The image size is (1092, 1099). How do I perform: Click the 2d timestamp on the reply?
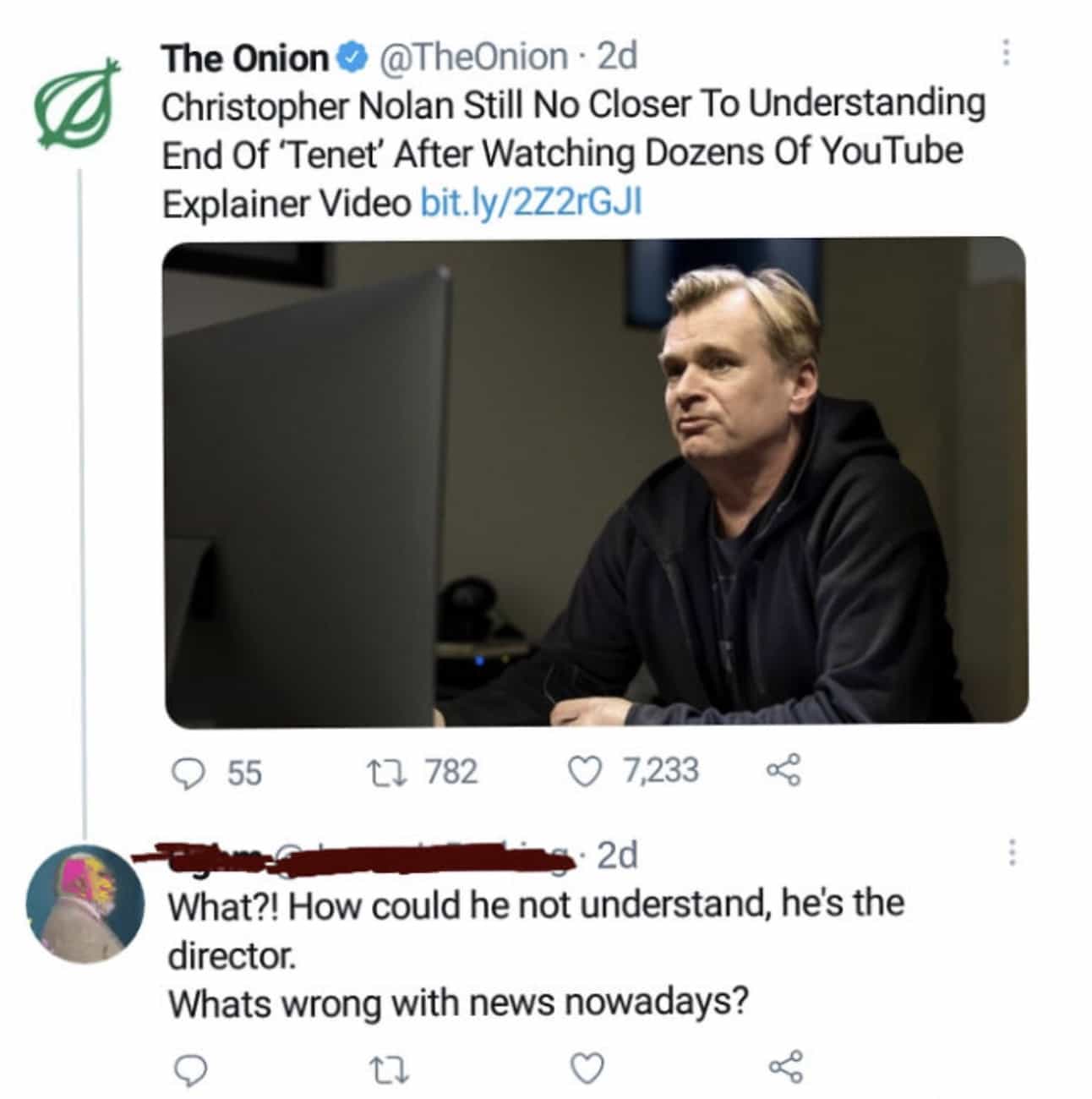(616, 855)
